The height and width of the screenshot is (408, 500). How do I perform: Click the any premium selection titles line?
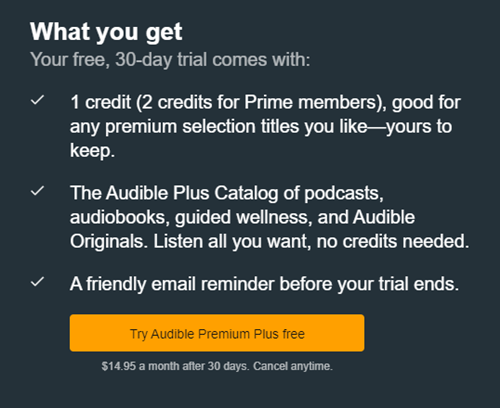pyautogui.click(x=261, y=127)
